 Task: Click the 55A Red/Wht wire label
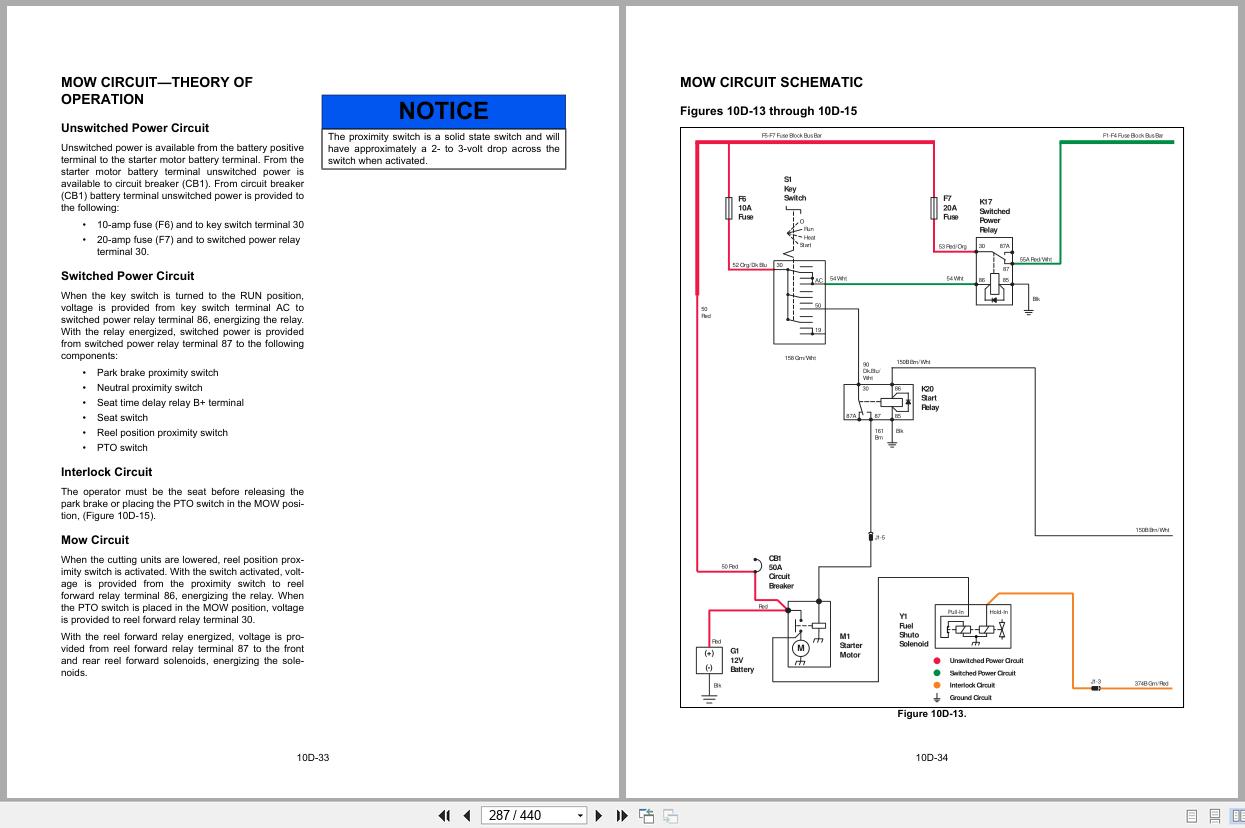tap(1036, 259)
